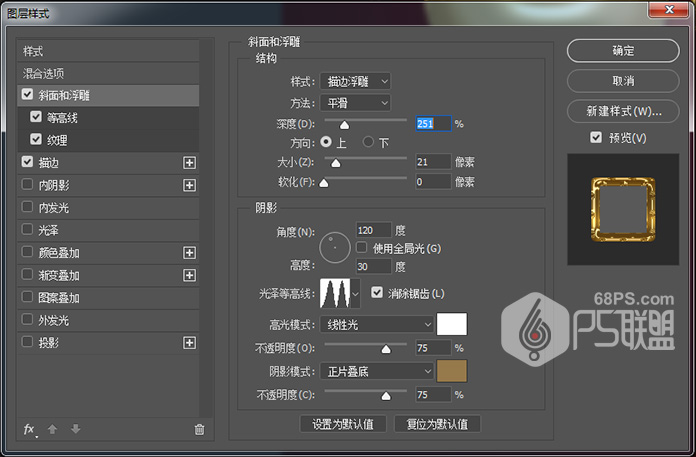Open the white highlight color swatch
Viewport: 696px width, 457px height.
pyautogui.click(x=452, y=324)
